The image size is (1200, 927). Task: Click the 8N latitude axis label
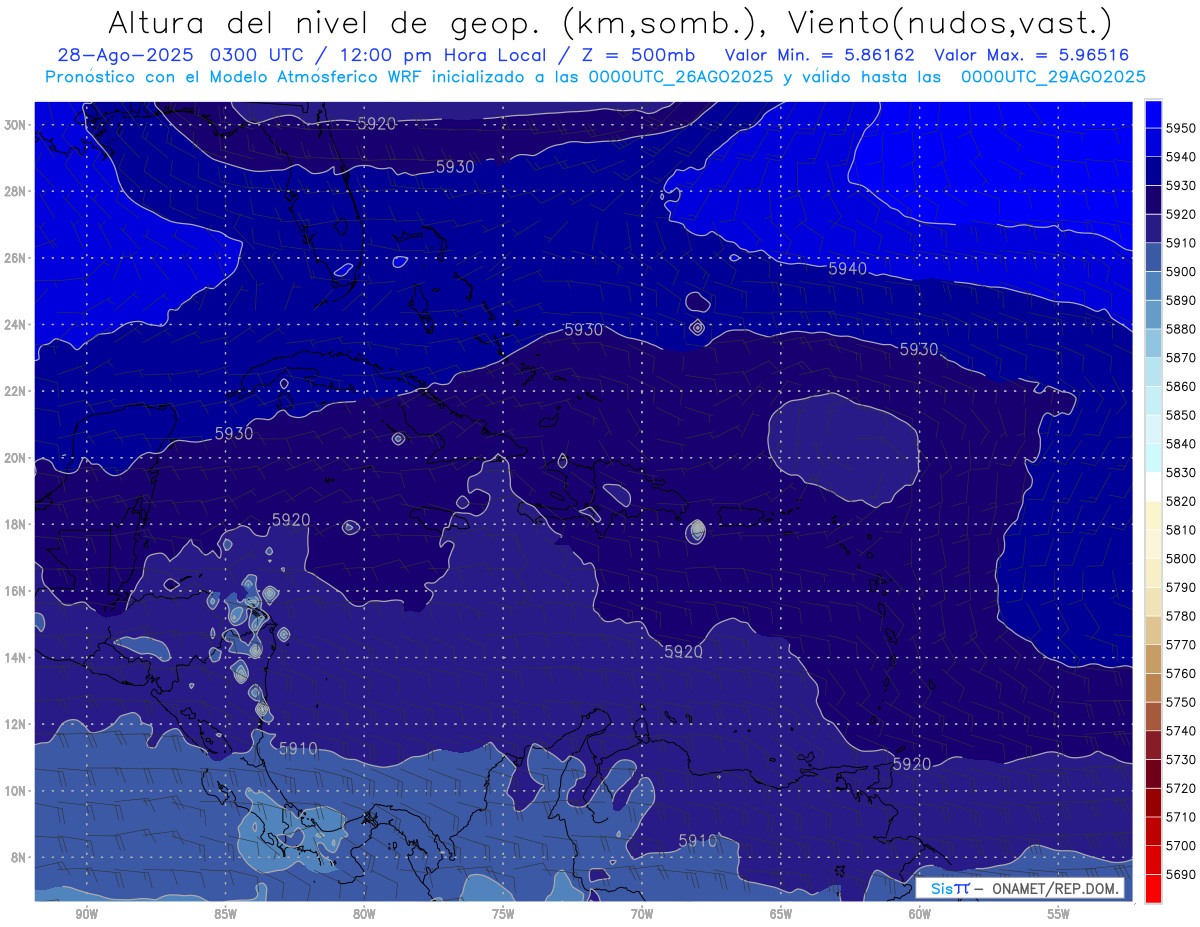pos(20,857)
